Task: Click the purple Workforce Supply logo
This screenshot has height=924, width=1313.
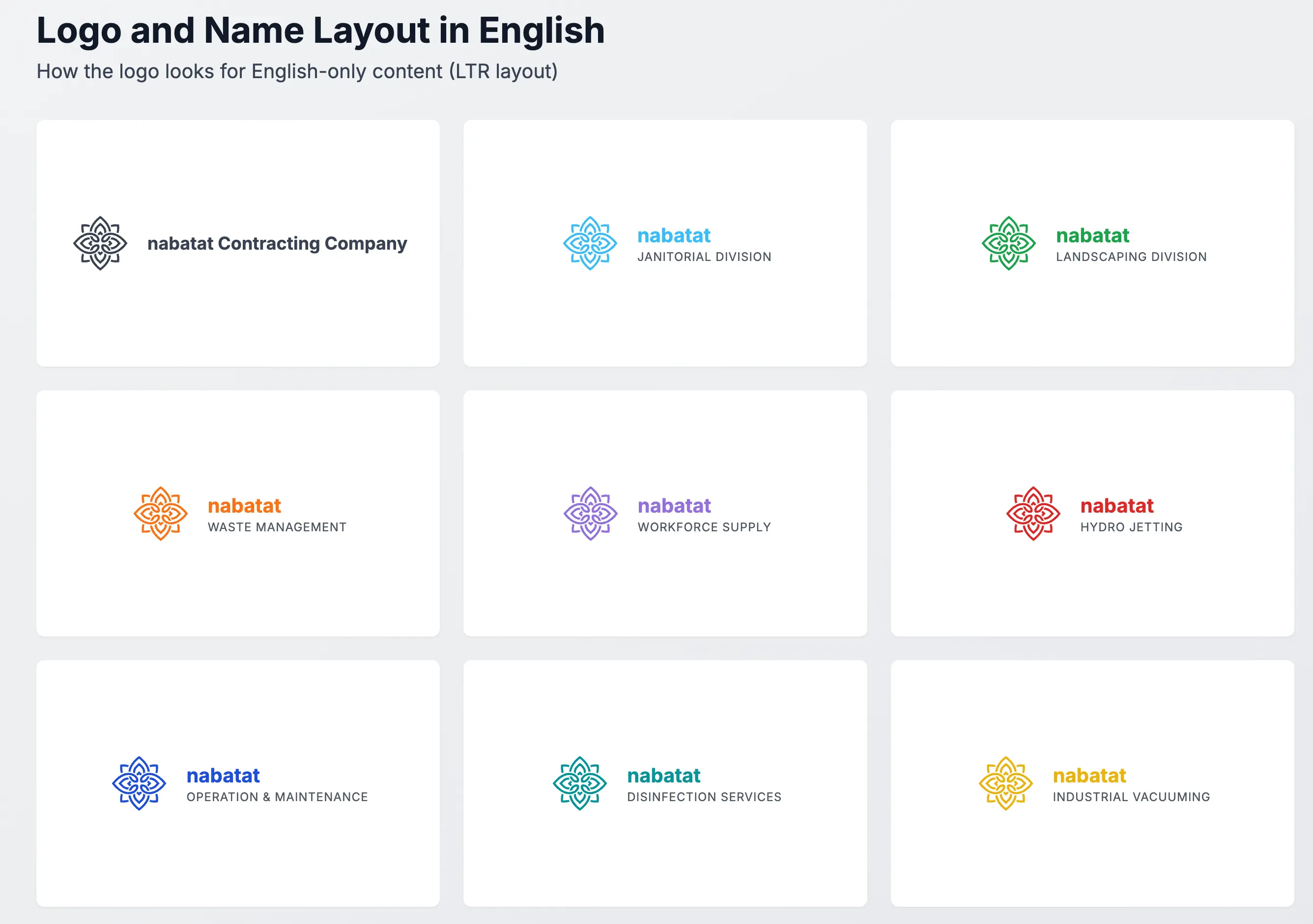Action: pos(590,514)
